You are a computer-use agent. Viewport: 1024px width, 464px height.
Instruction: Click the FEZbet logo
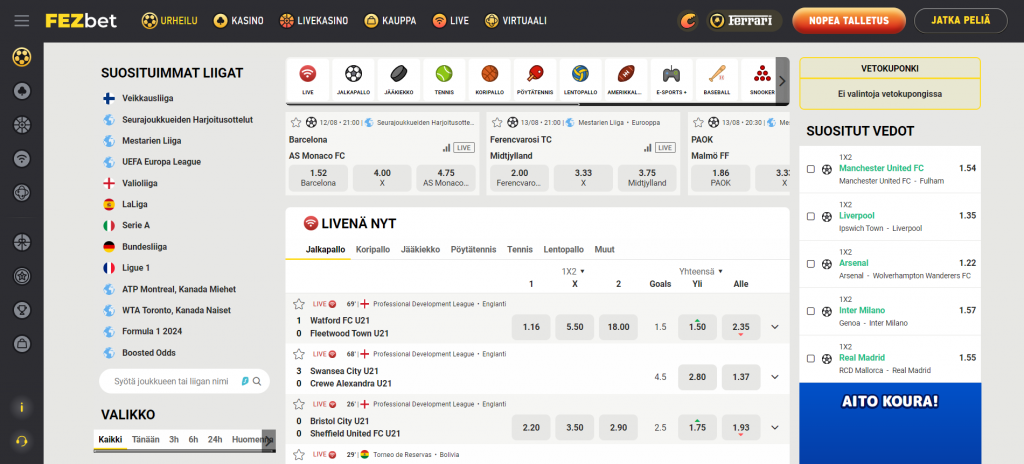tap(81, 21)
